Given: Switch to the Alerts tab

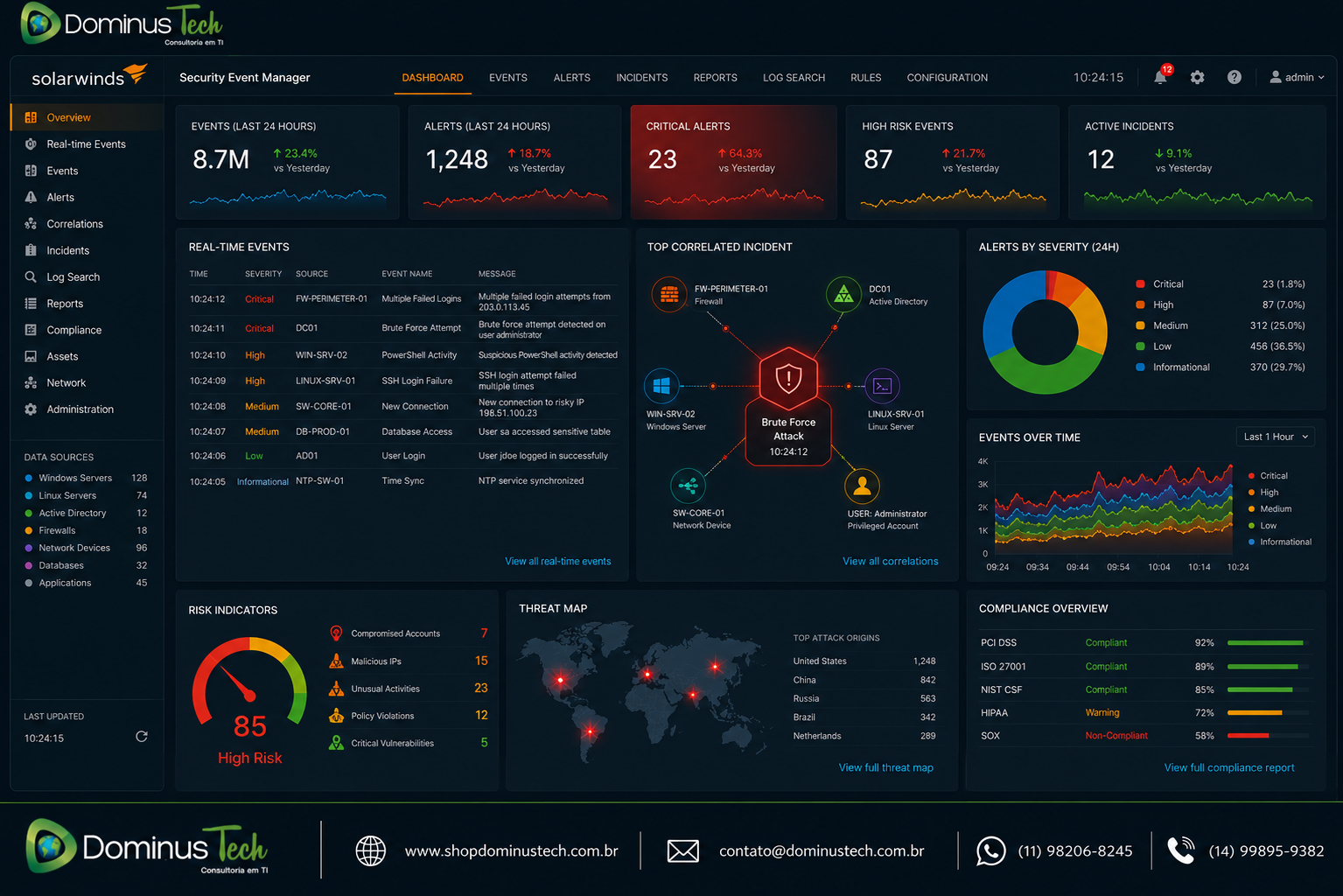Looking at the screenshot, I should (x=572, y=78).
